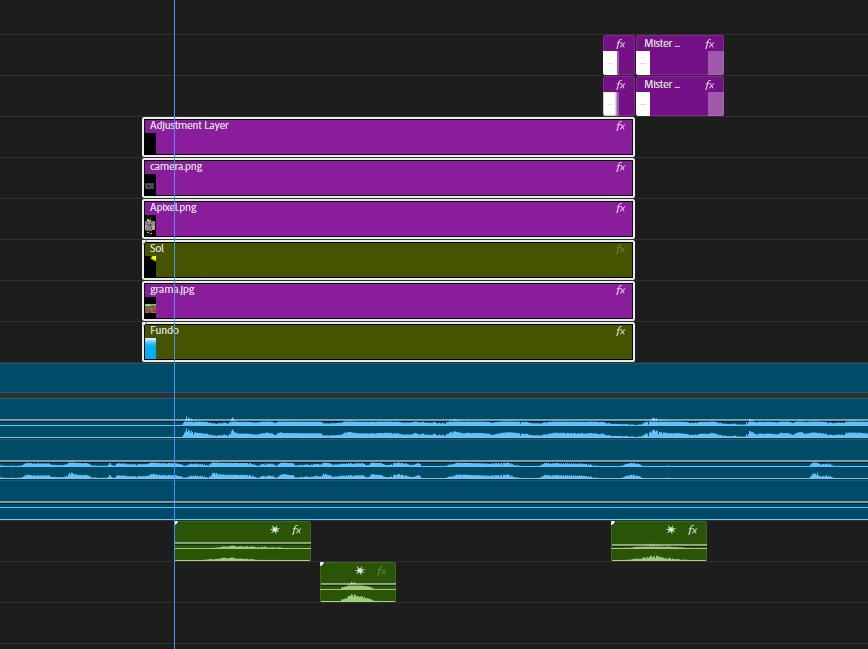Select the middle green audio clip waveform
The image size is (868, 649).
tap(358, 591)
